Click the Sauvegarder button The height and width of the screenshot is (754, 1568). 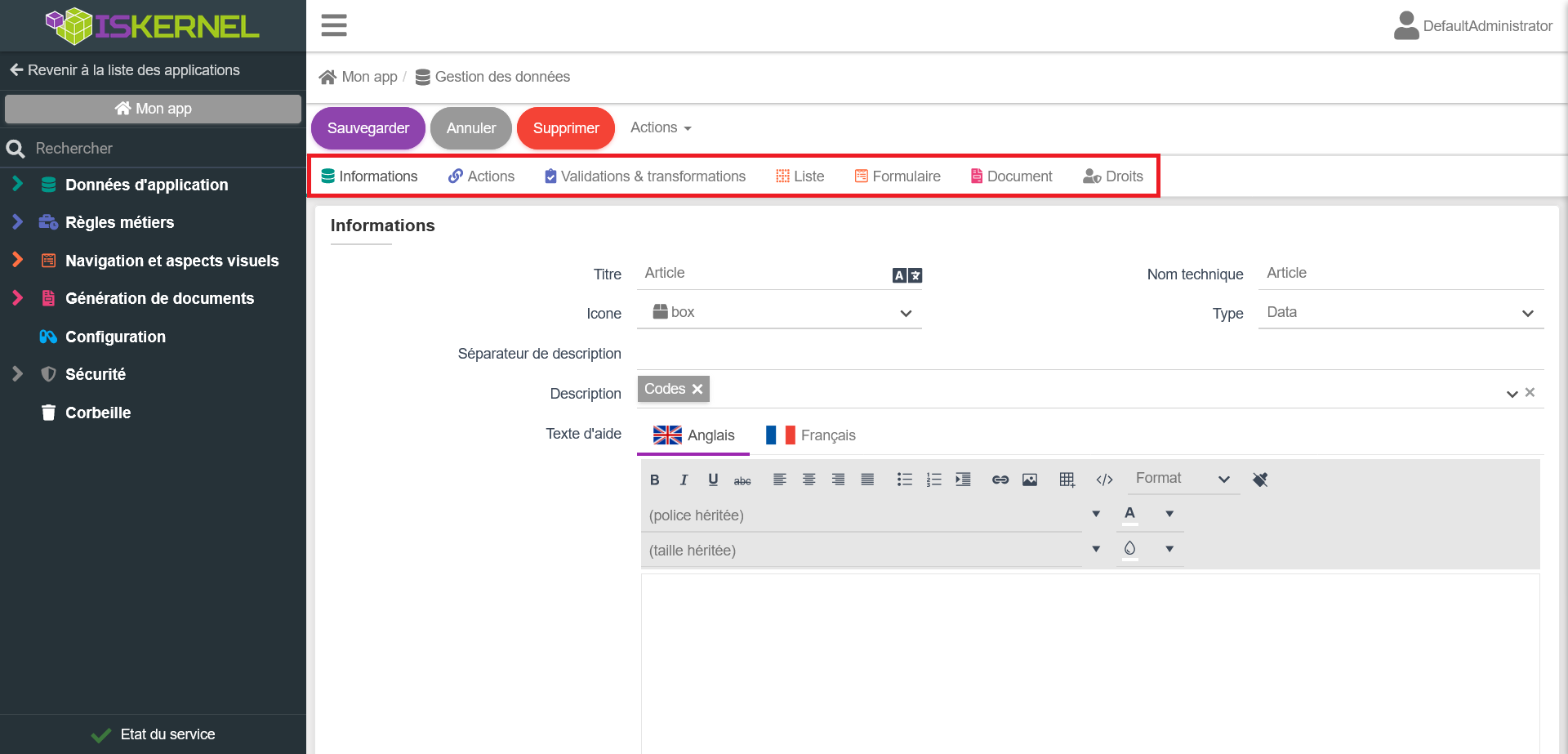(368, 128)
